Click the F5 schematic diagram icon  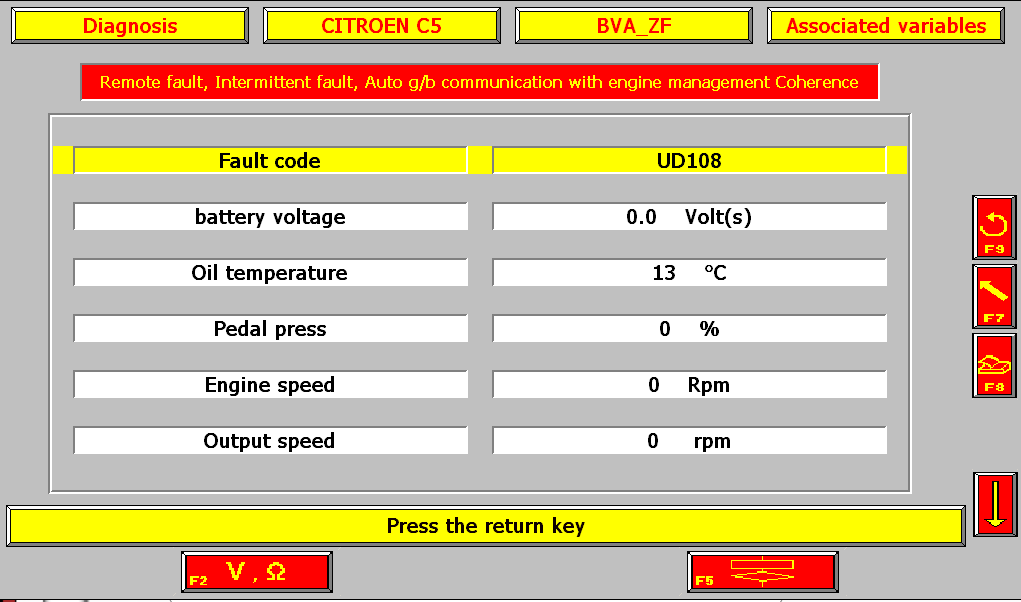click(762, 572)
